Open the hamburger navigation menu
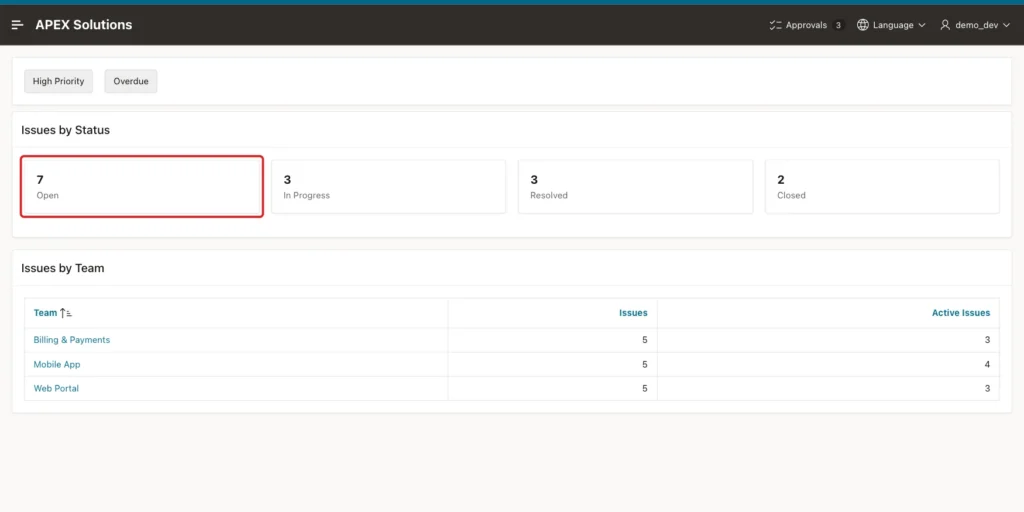Viewport: 1024px width, 512px height. (18, 25)
